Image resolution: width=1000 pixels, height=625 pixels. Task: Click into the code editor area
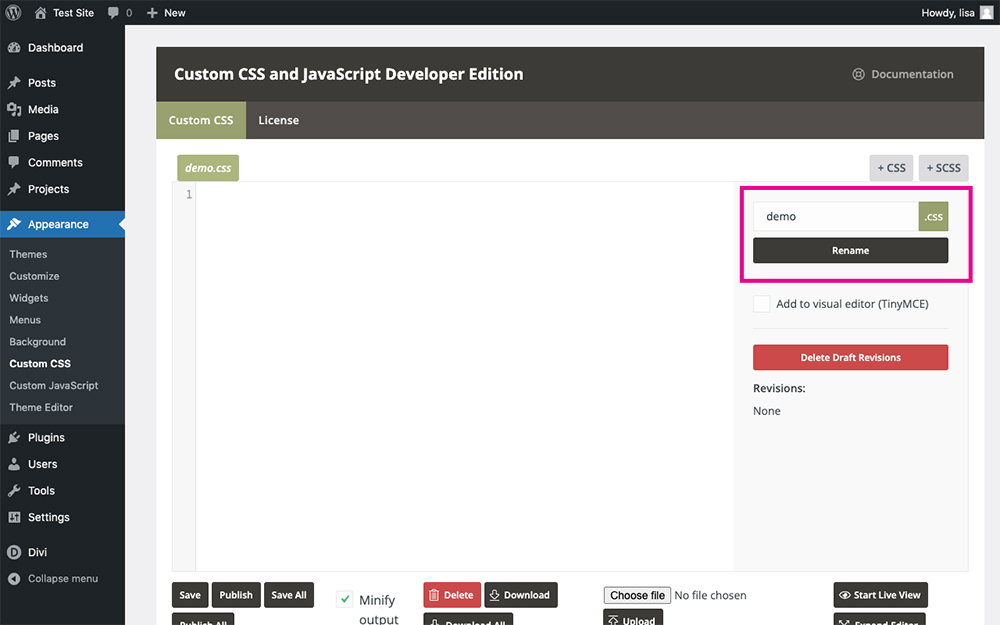pos(464,376)
